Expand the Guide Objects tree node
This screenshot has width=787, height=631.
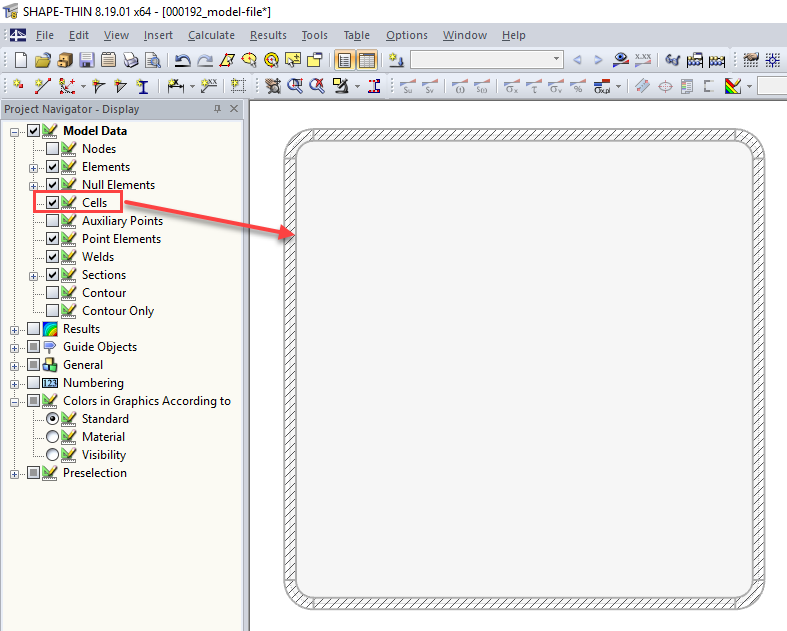pos(15,348)
